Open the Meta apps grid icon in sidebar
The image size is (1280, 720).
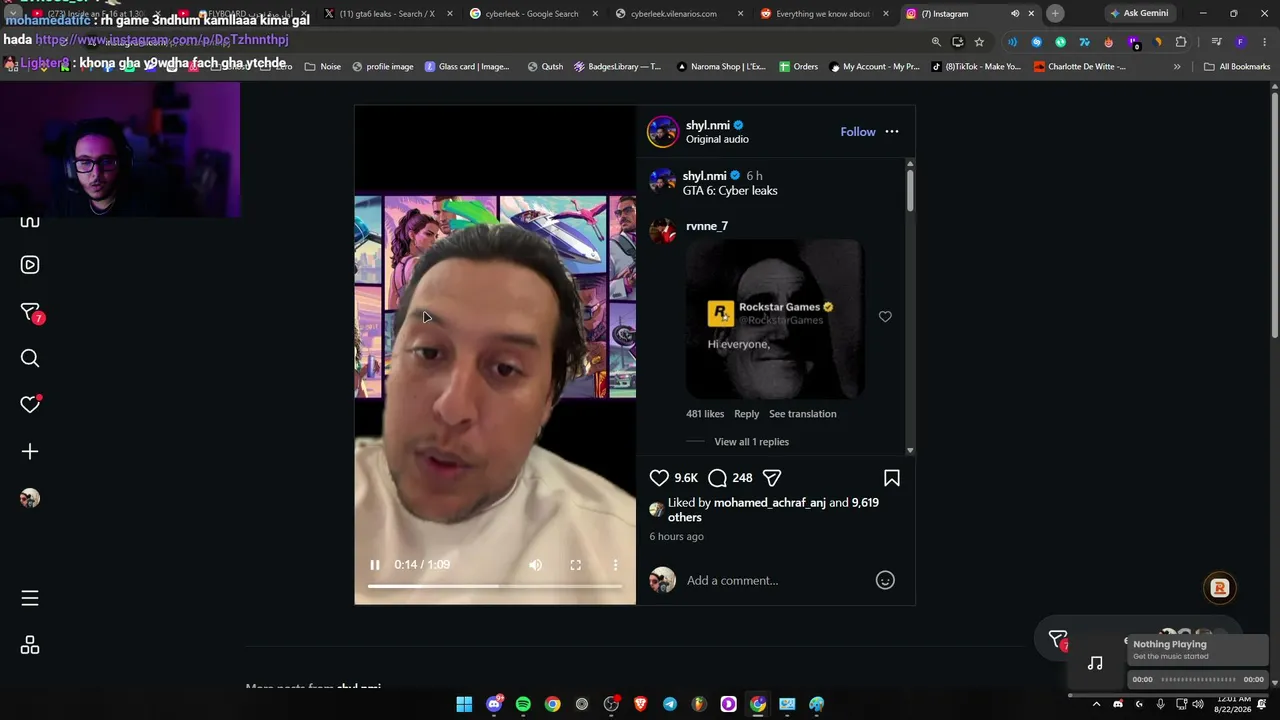tap(30, 646)
